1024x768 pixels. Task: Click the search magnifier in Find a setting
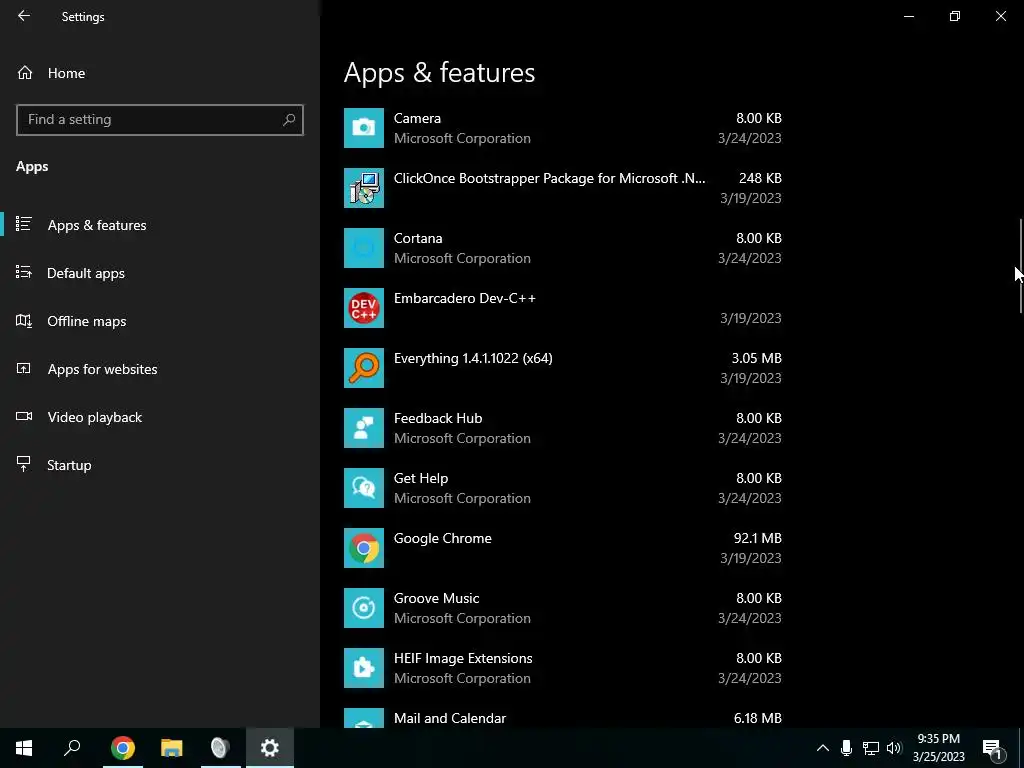pos(289,120)
